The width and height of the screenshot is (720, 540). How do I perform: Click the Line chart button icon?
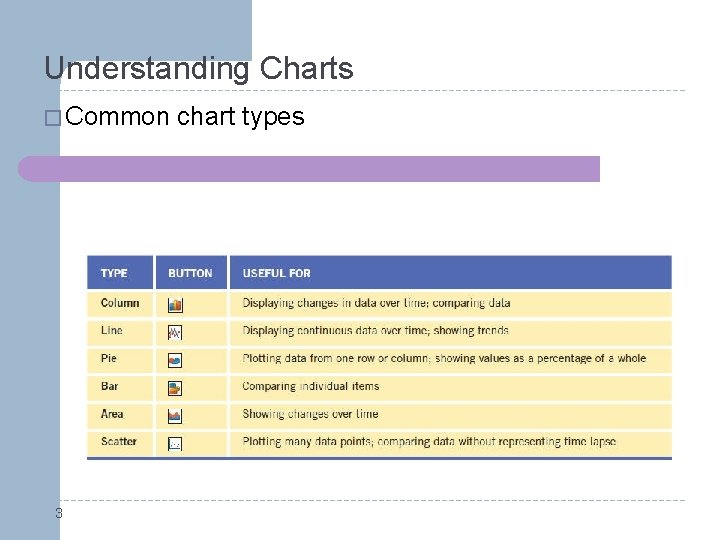[x=175, y=332]
